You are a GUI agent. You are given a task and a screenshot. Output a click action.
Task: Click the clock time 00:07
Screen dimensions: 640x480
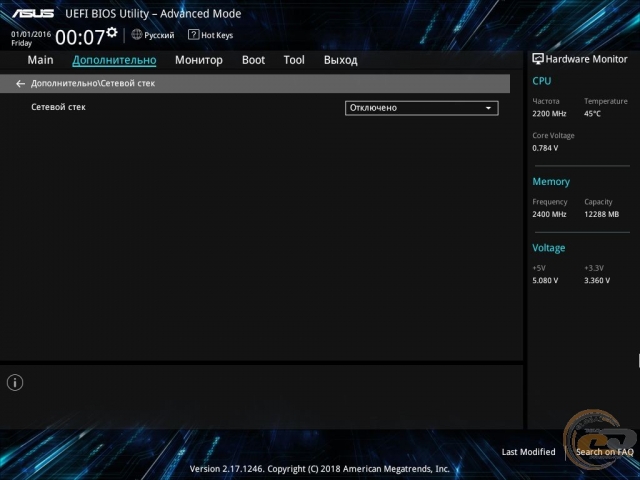click(x=80, y=38)
